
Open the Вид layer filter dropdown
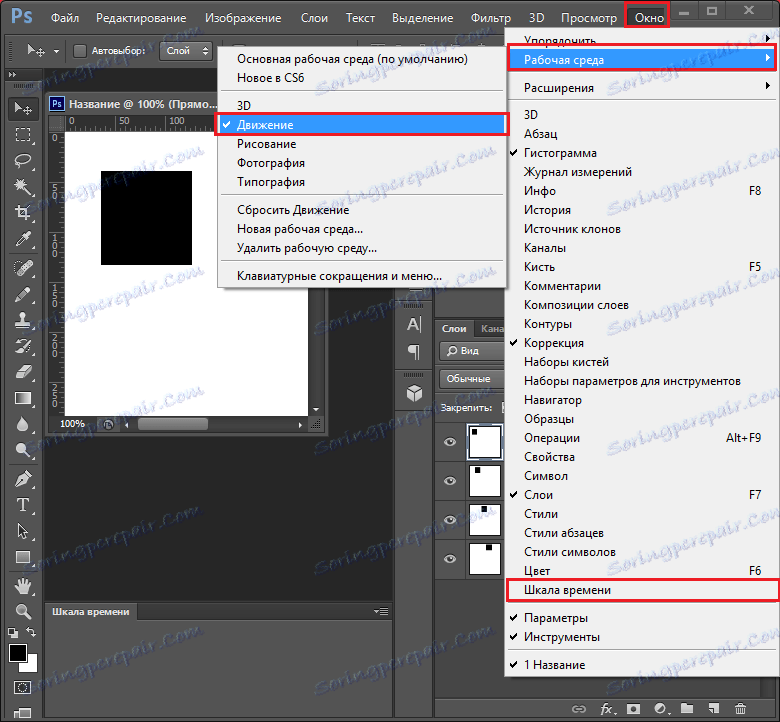tap(472, 351)
